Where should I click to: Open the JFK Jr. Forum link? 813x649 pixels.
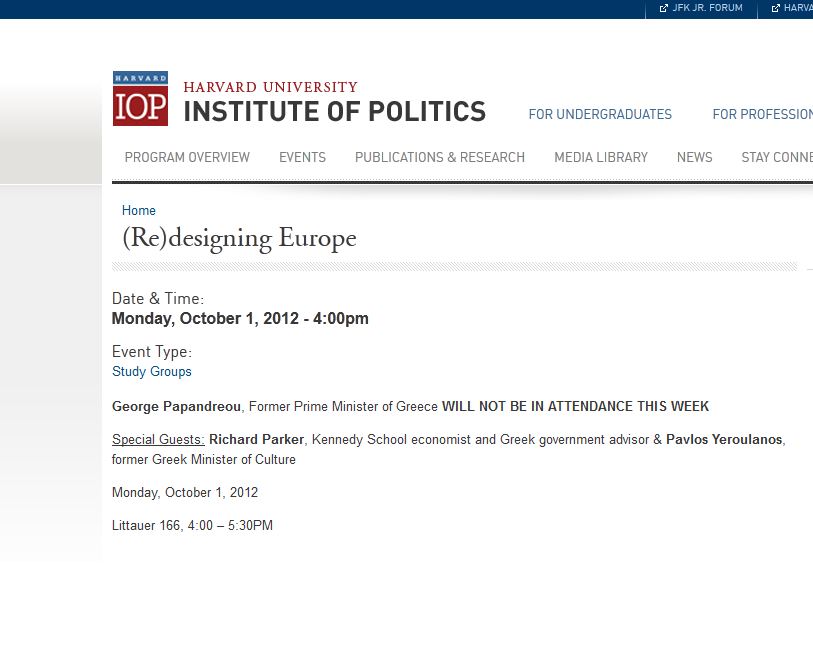pyautogui.click(x=708, y=8)
